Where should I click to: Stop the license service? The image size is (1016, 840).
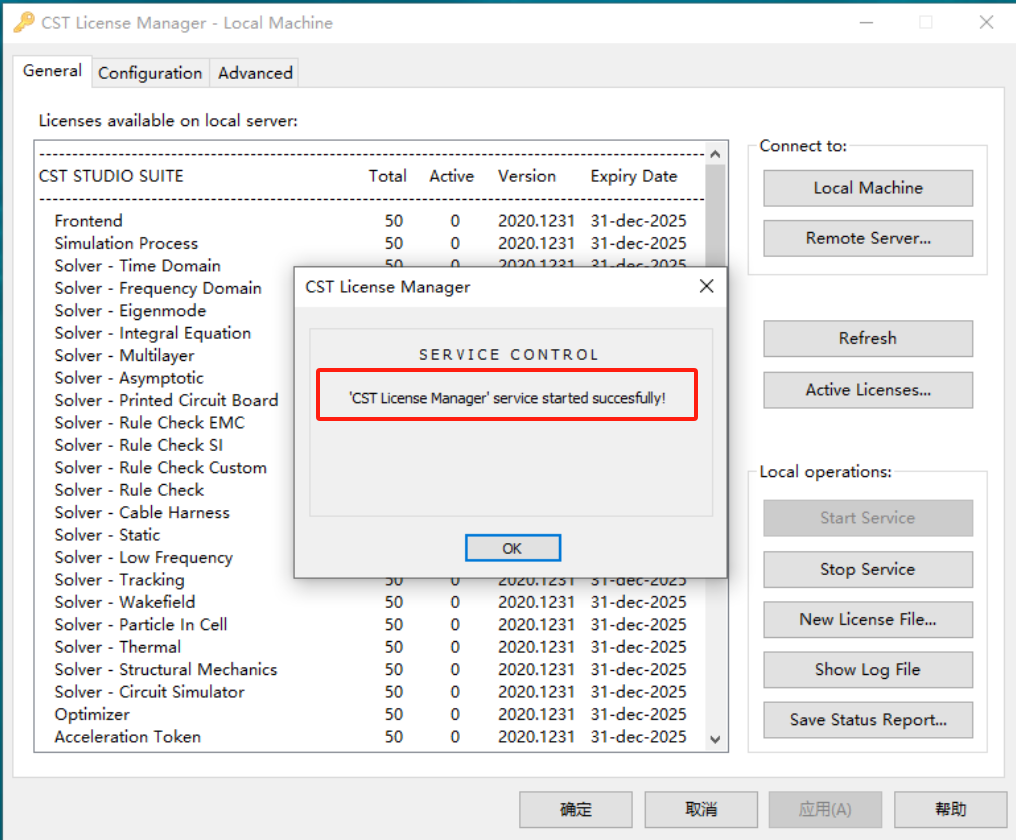pos(868,569)
